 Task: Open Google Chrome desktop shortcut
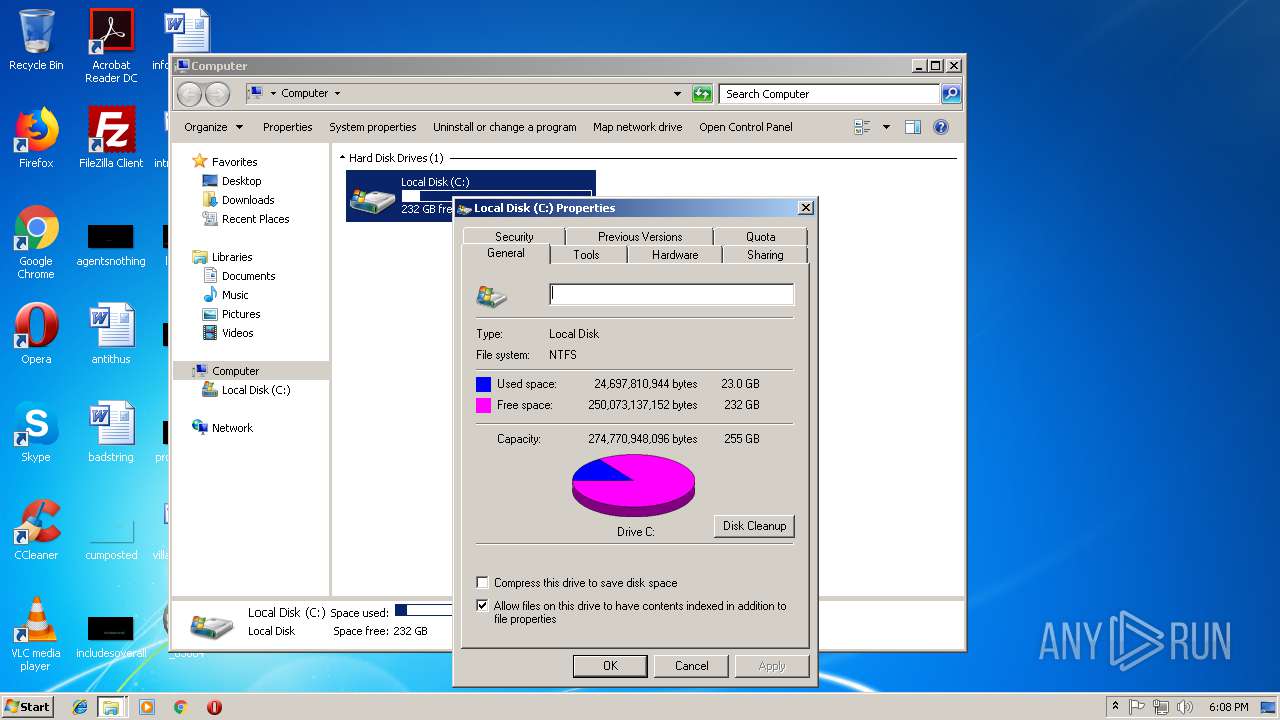point(36,242)
